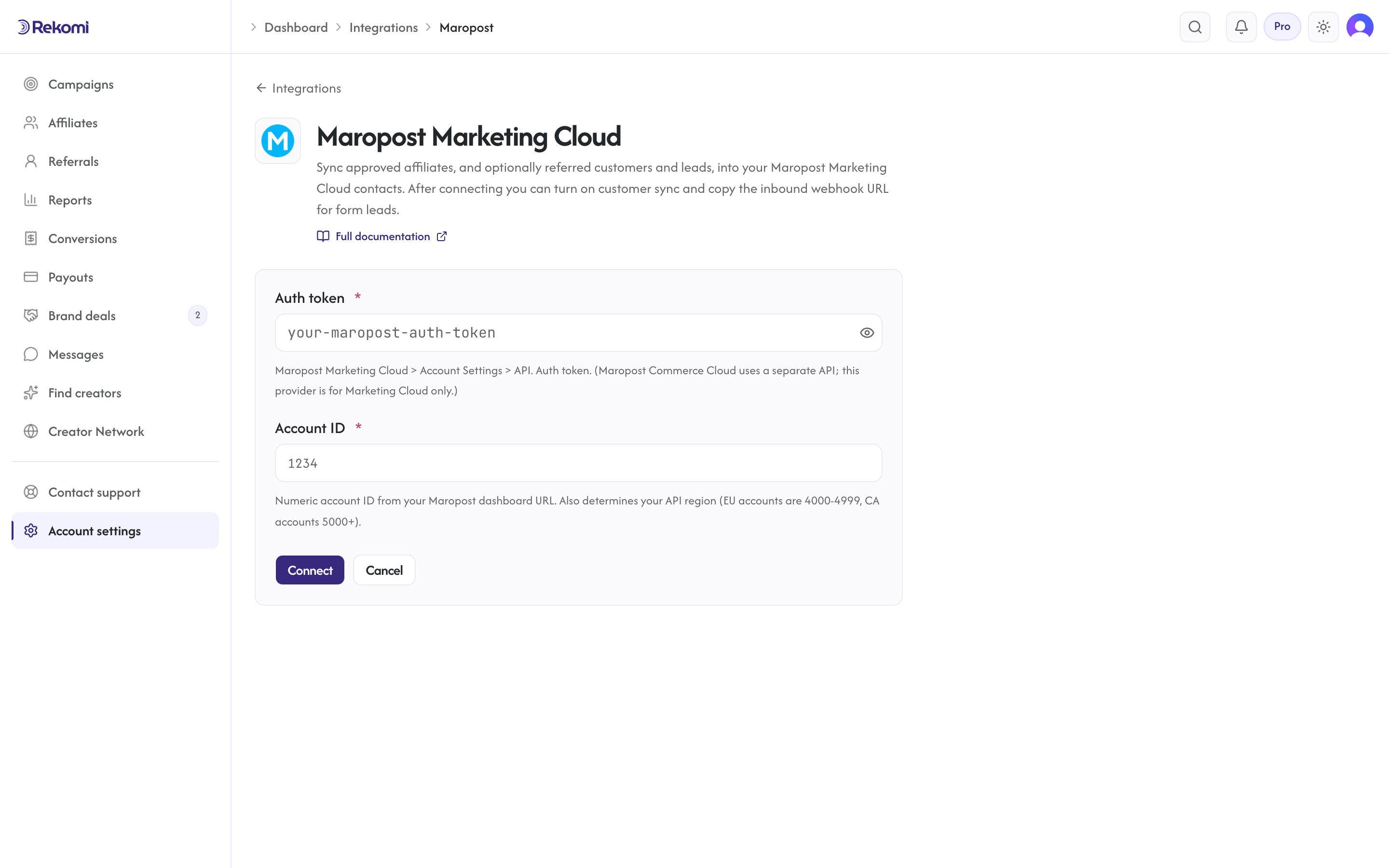Image resolution: width=1389 pixels, height=868 pixels.
Task: Expand the chevron before Dashboard breadcrumb
Action: tap(254, 27)
